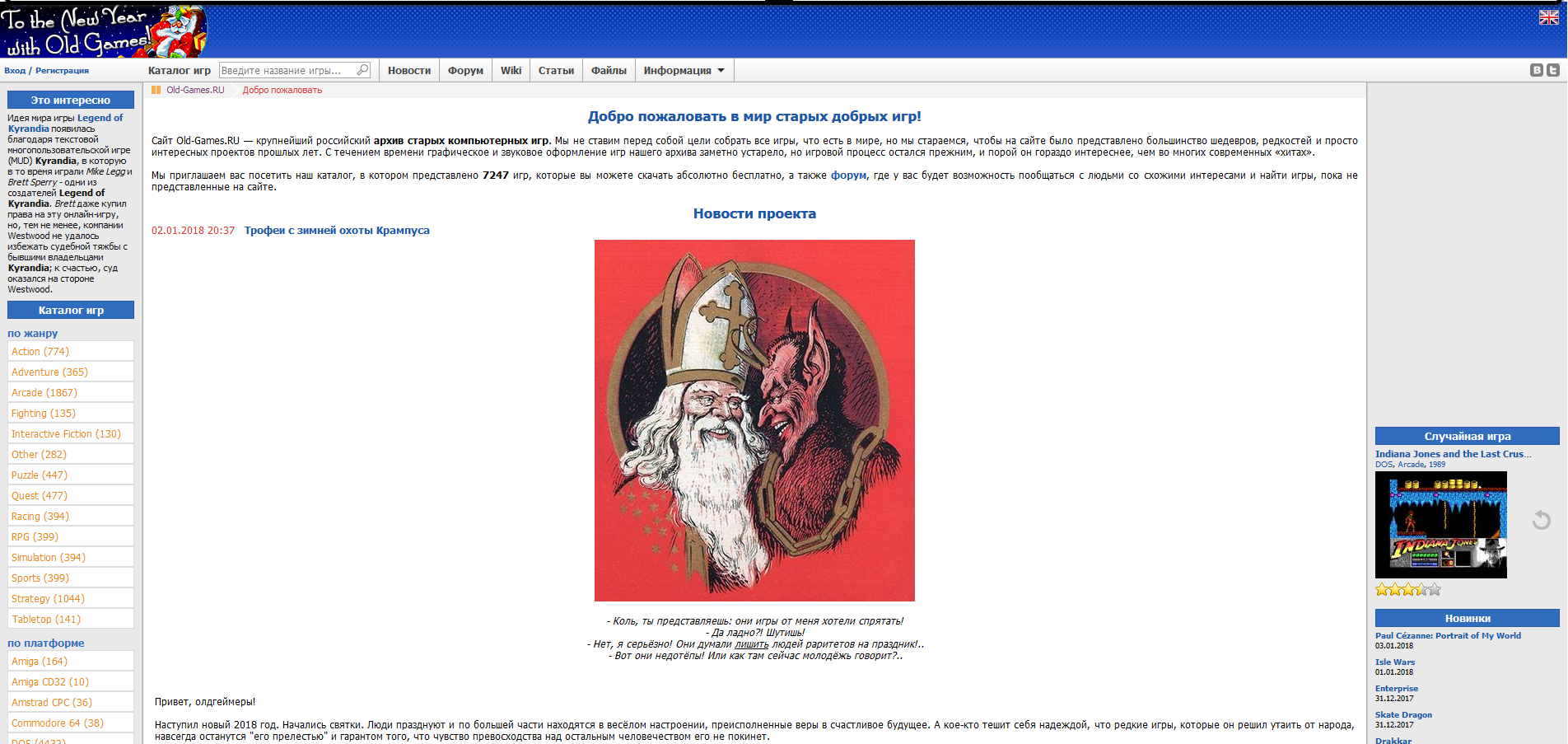
Task: Browse the RPG (399) genre
Action: click(x=71, y=536)
